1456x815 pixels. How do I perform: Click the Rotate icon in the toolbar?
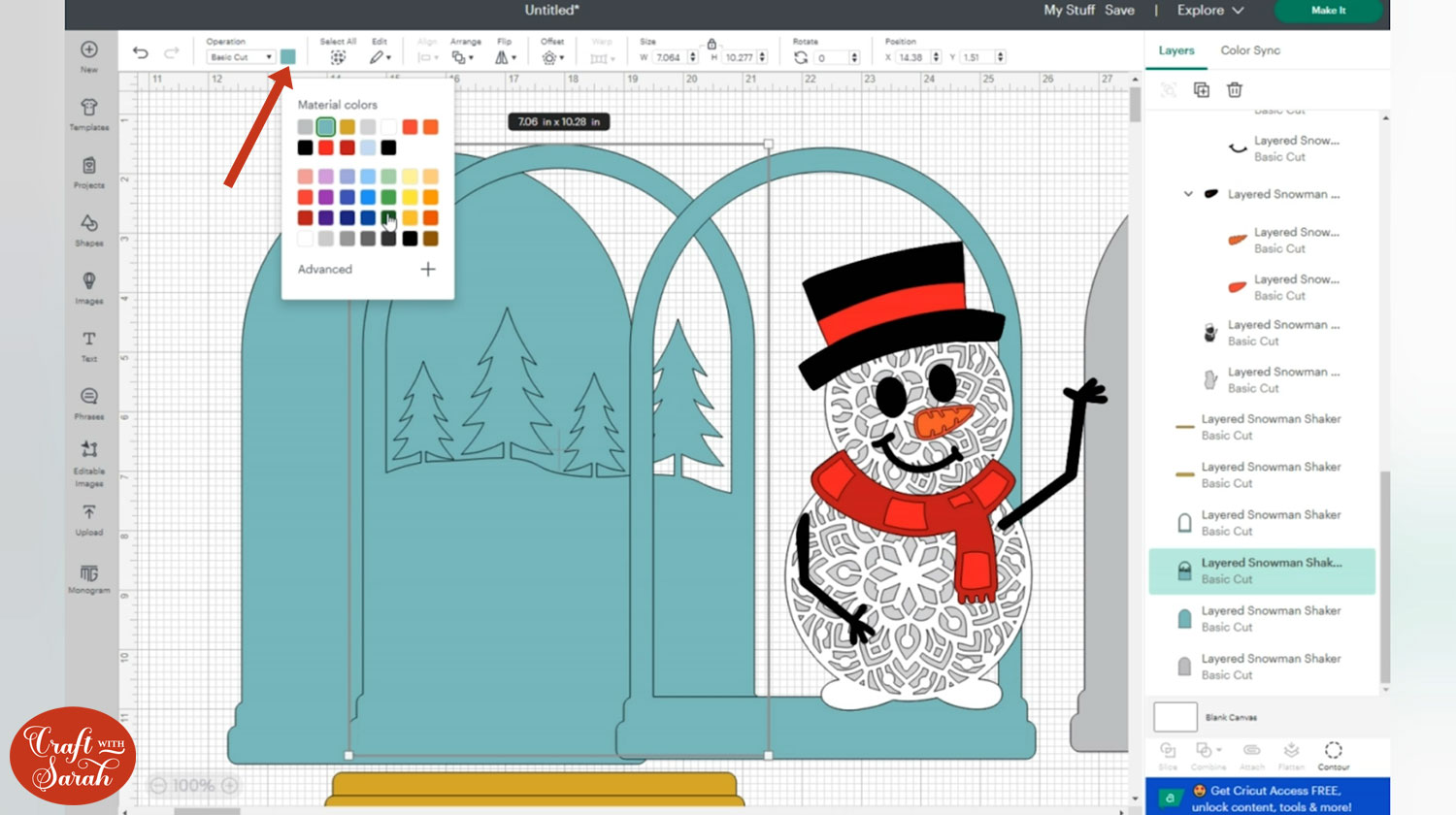[800, 57]
